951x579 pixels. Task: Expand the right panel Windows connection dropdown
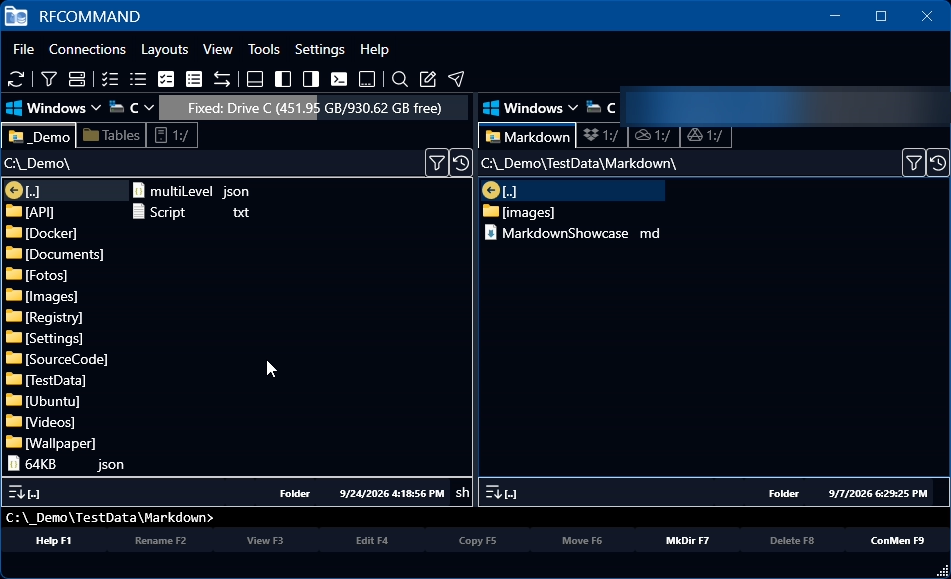click(530, 108)
